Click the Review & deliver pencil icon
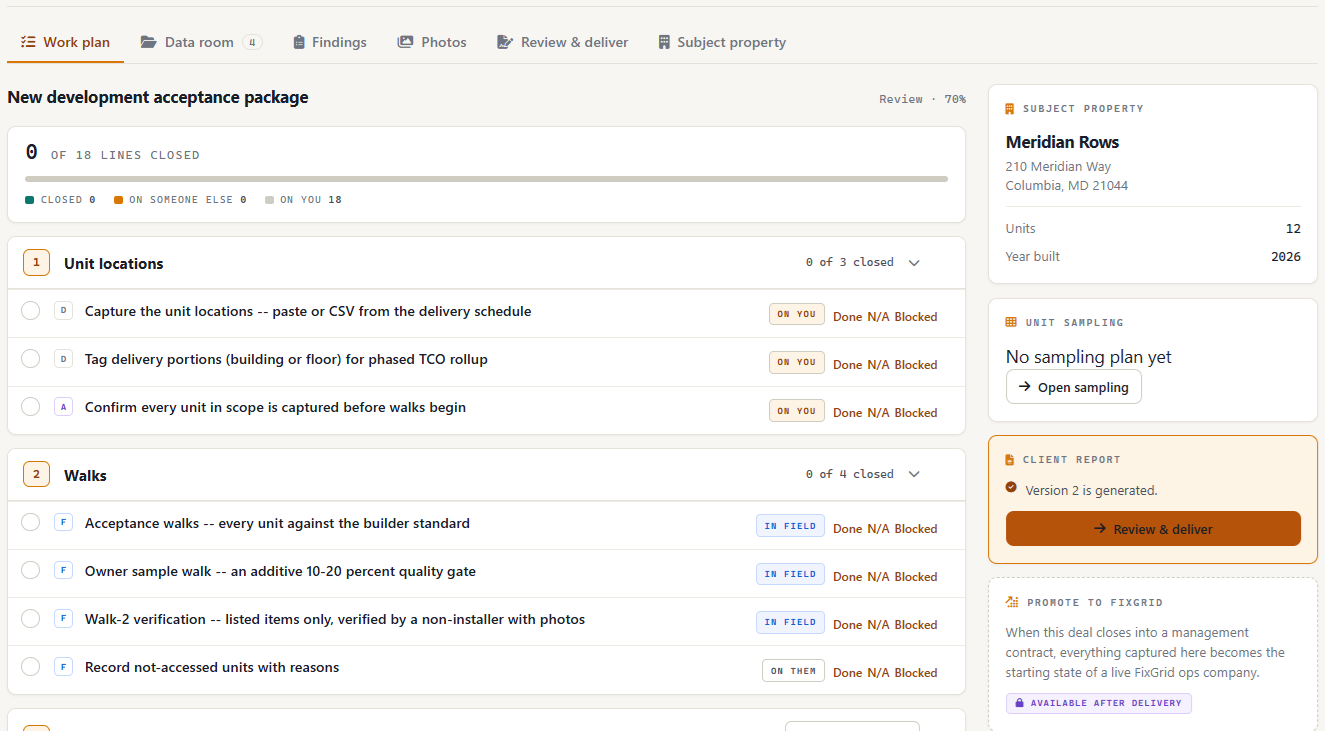This screenshot has width=1325, height=731. click(x=503, y=42)
